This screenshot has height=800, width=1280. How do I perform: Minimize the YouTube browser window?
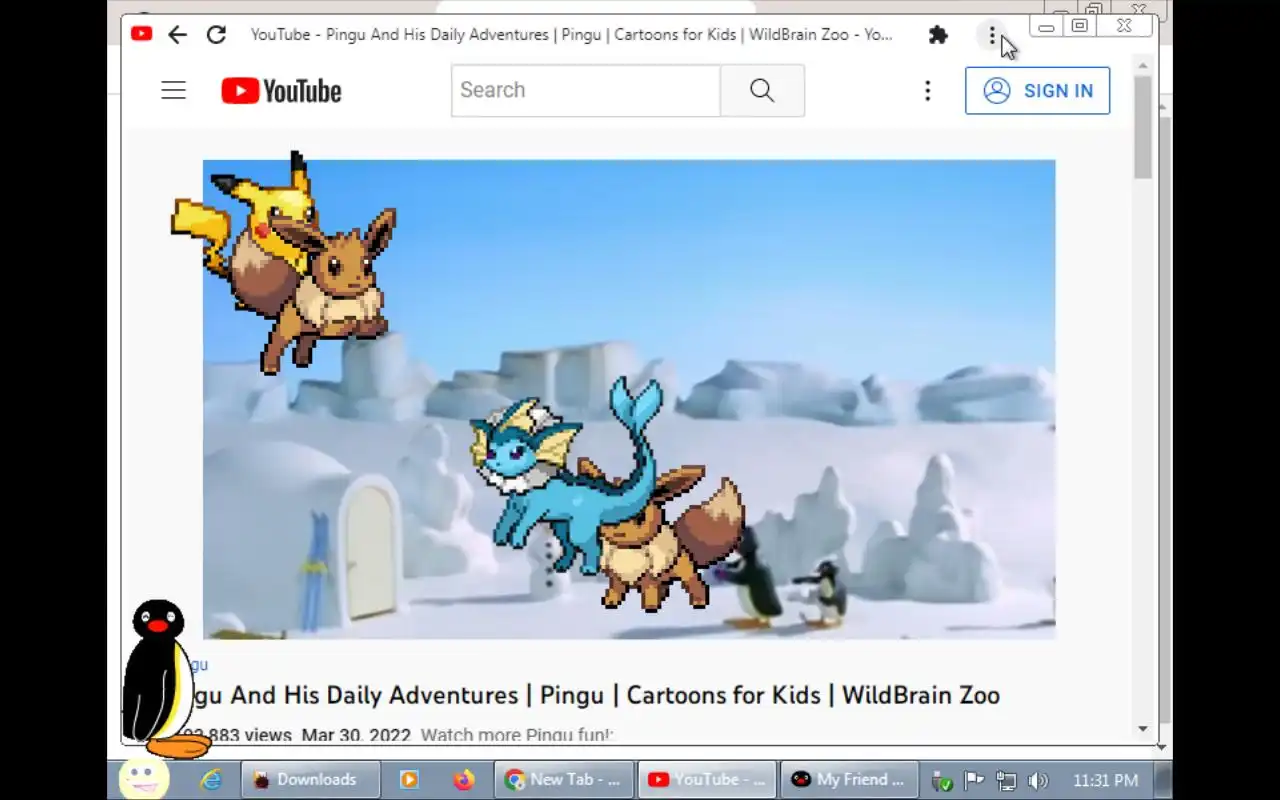coord(1046,27)
